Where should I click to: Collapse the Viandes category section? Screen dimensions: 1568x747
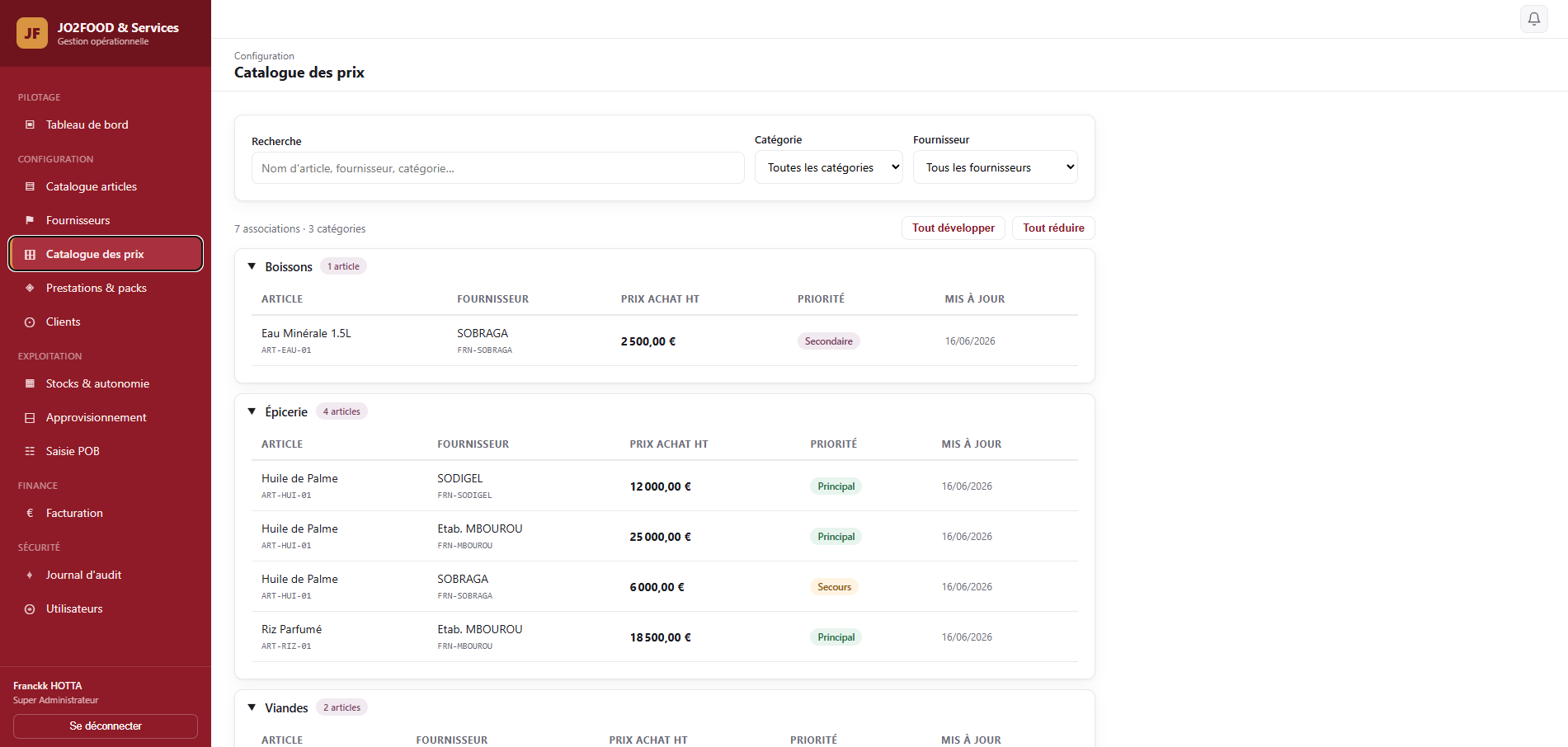[x=252, y=707]
